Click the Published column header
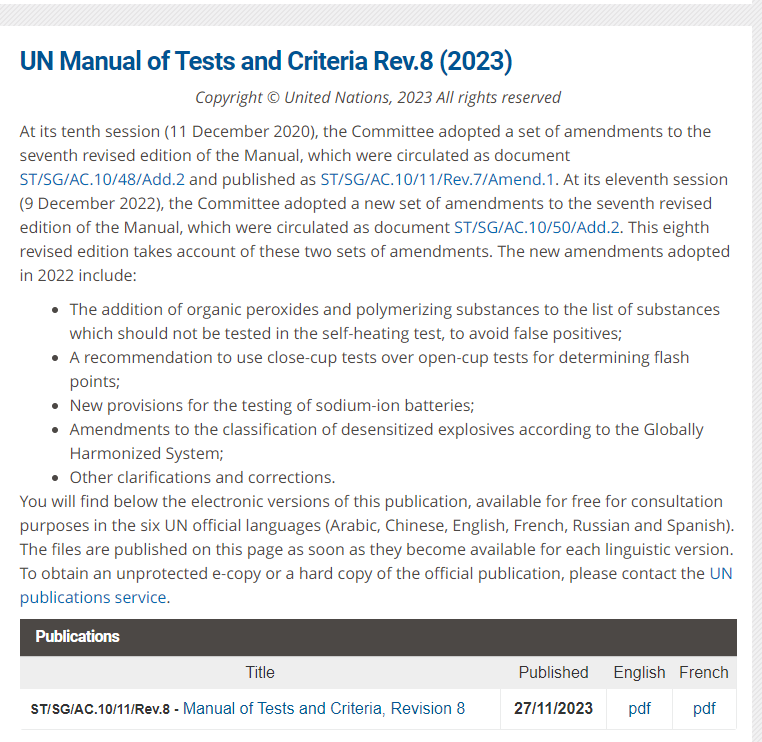 [553, 672]
